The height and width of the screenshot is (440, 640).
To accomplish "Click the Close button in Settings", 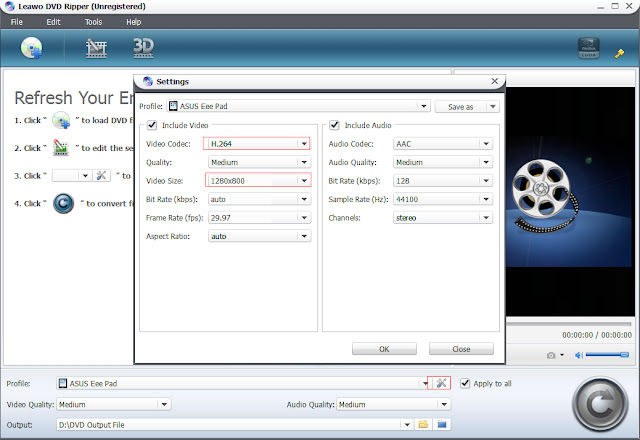I will click(x=461, y=349).
